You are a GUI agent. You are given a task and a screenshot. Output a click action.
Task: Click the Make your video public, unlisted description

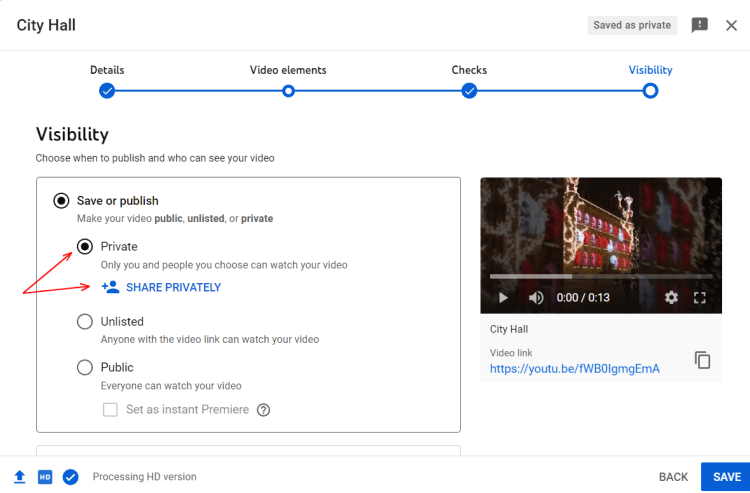pyautogui.click(x=175, y=219)
